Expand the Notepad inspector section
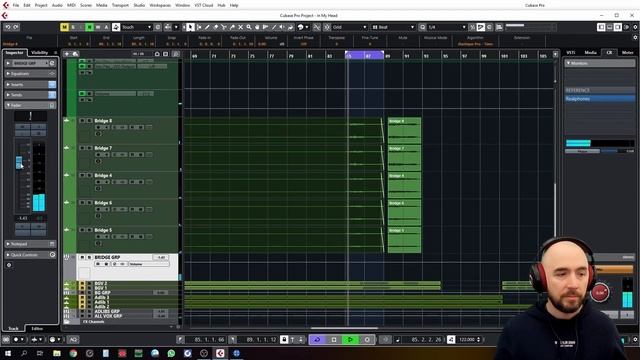 point(30,244)
